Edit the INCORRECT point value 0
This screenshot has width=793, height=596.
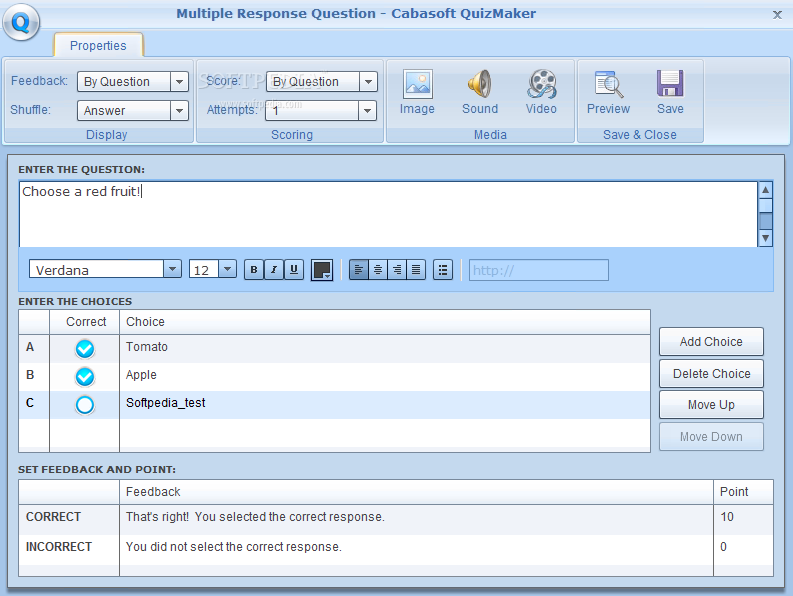[x=723, y=547]
